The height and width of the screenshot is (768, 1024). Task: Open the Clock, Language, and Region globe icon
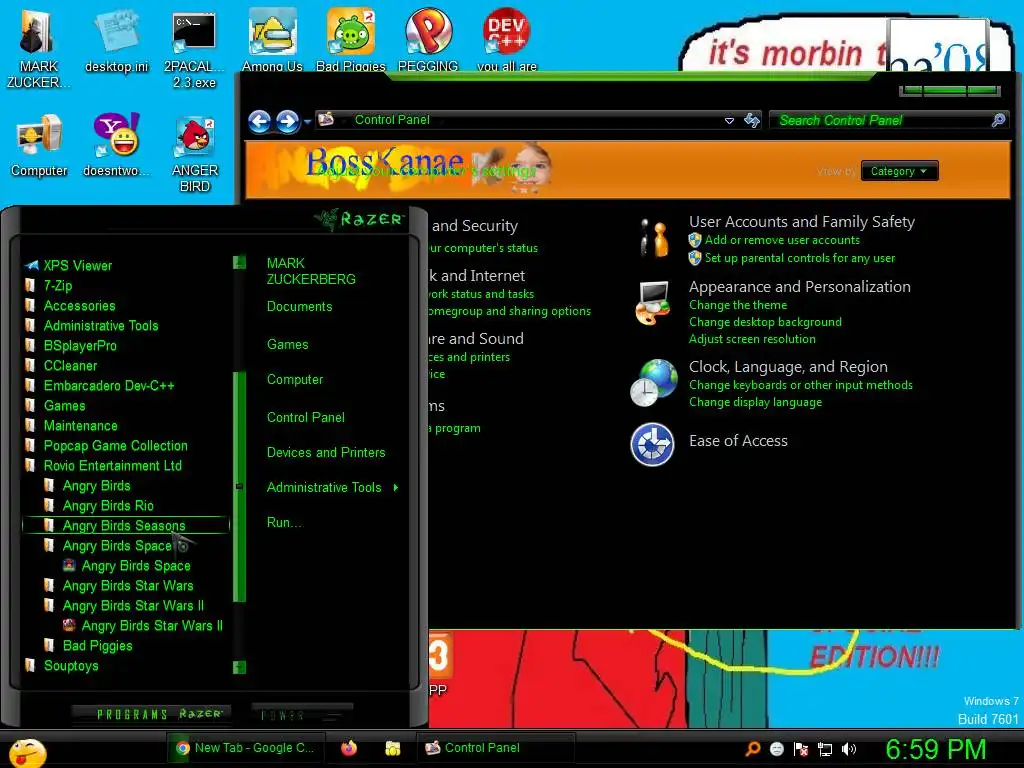tap(654, 382)
